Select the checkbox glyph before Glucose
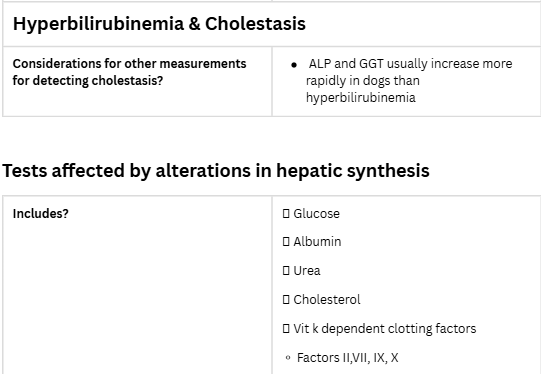The image size is (541, 374). (x=286, y=214)
